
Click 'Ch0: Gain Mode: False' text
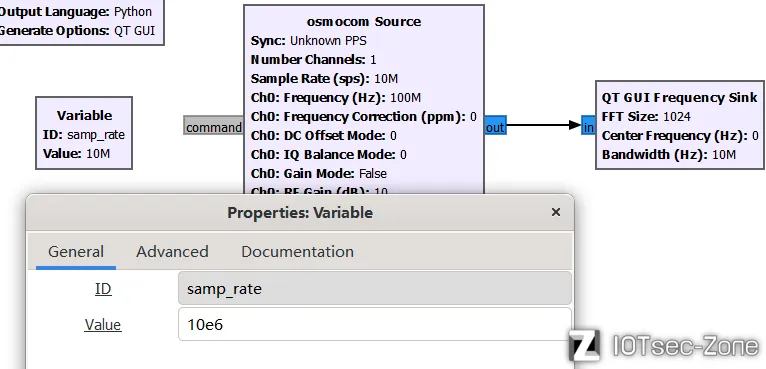(x=319, y=174)
